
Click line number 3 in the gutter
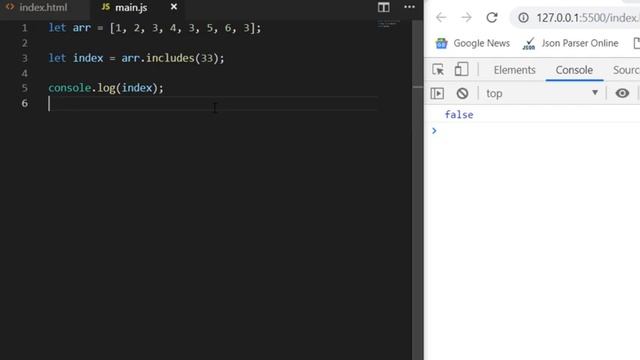(24, 58)
